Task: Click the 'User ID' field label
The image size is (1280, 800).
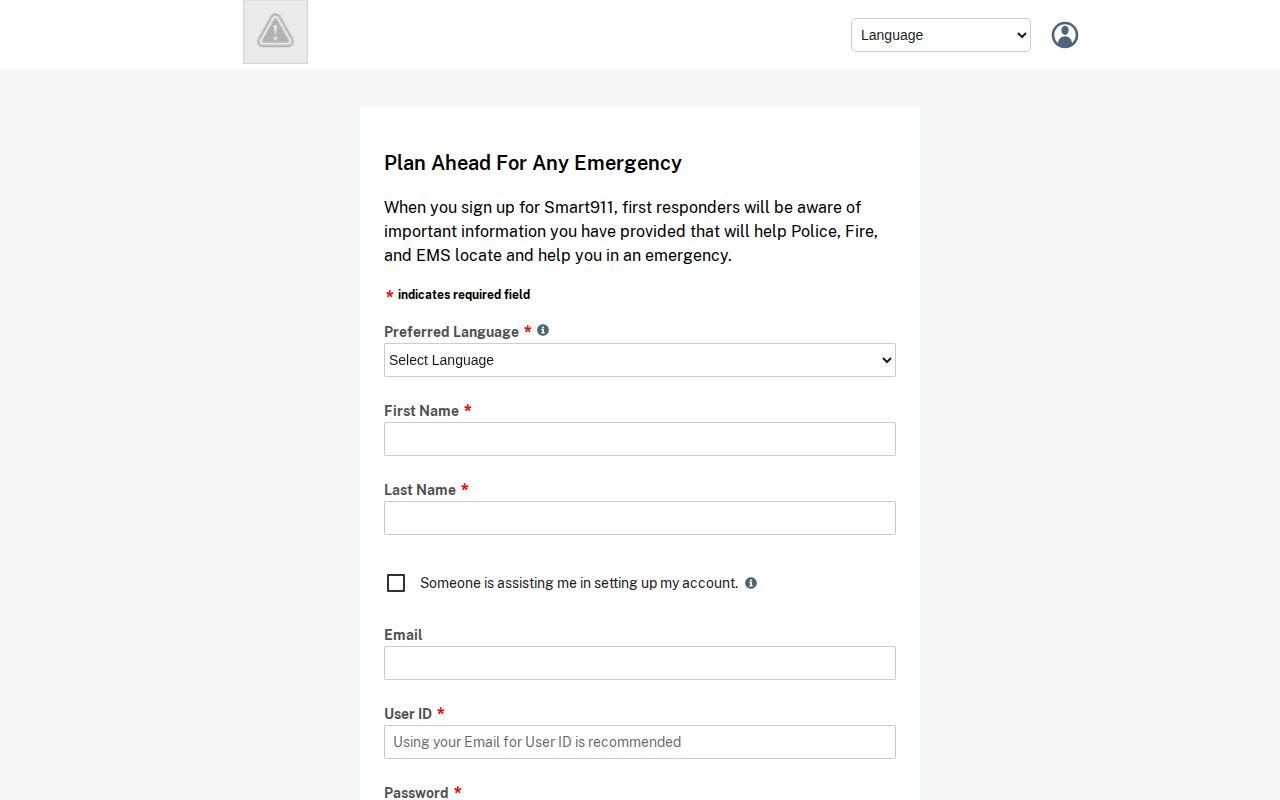Action: point(408,714)
